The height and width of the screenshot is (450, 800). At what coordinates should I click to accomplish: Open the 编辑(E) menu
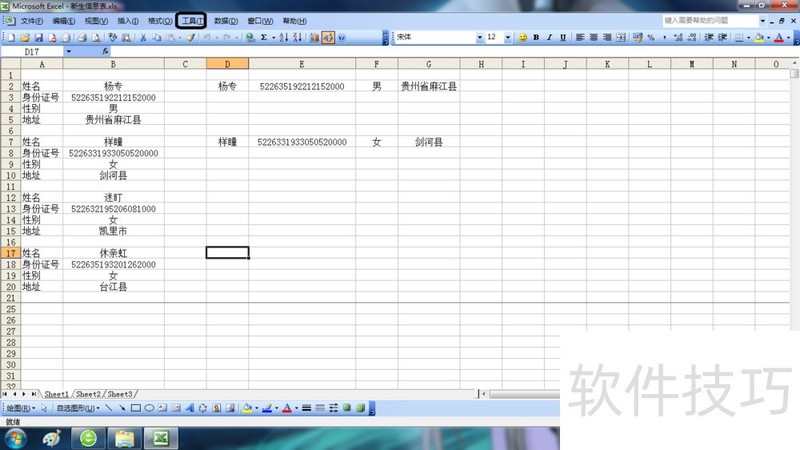64,21
